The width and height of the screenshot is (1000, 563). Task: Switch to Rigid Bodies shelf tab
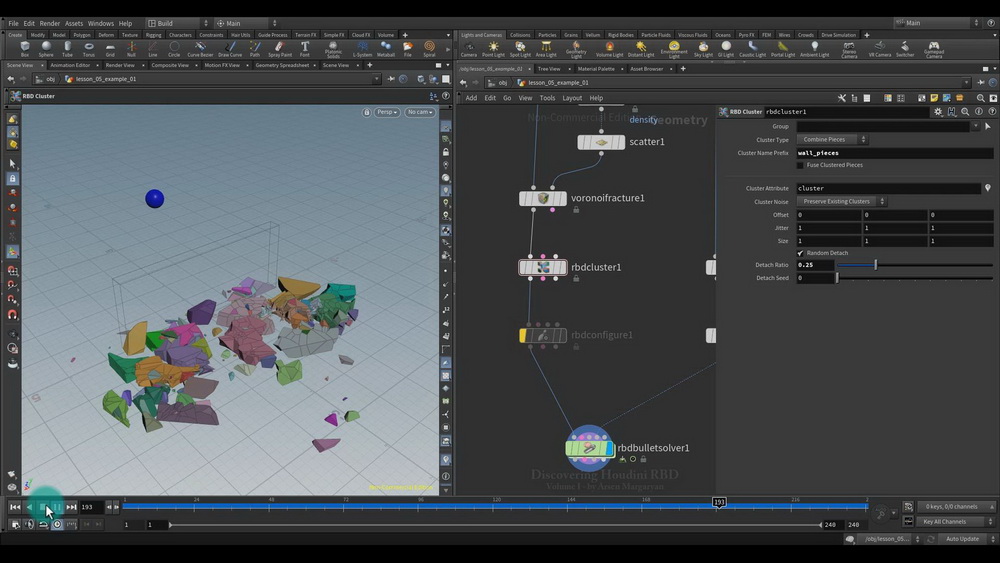(x=620, y=35)
